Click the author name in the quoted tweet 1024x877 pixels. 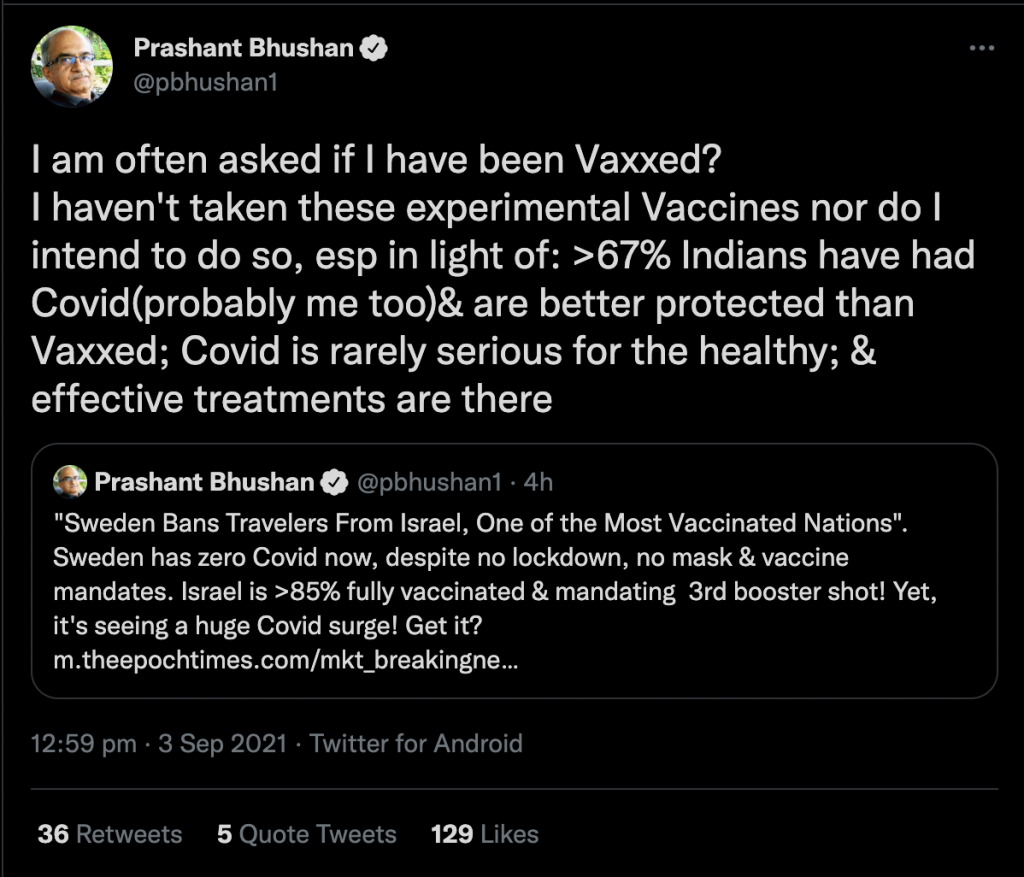click(204, 483)
